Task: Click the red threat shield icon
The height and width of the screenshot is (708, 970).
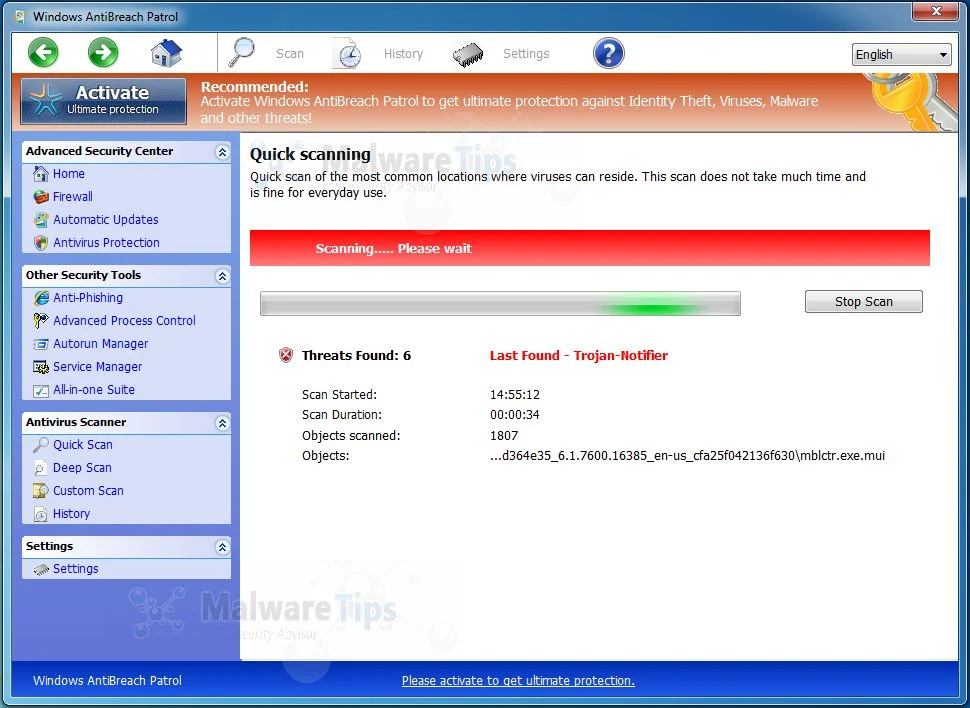Action: (286, 355)
